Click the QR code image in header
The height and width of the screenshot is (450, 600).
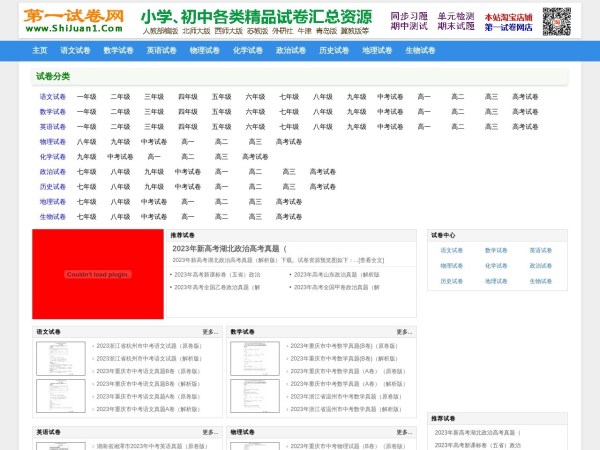[x=556, y=21]
